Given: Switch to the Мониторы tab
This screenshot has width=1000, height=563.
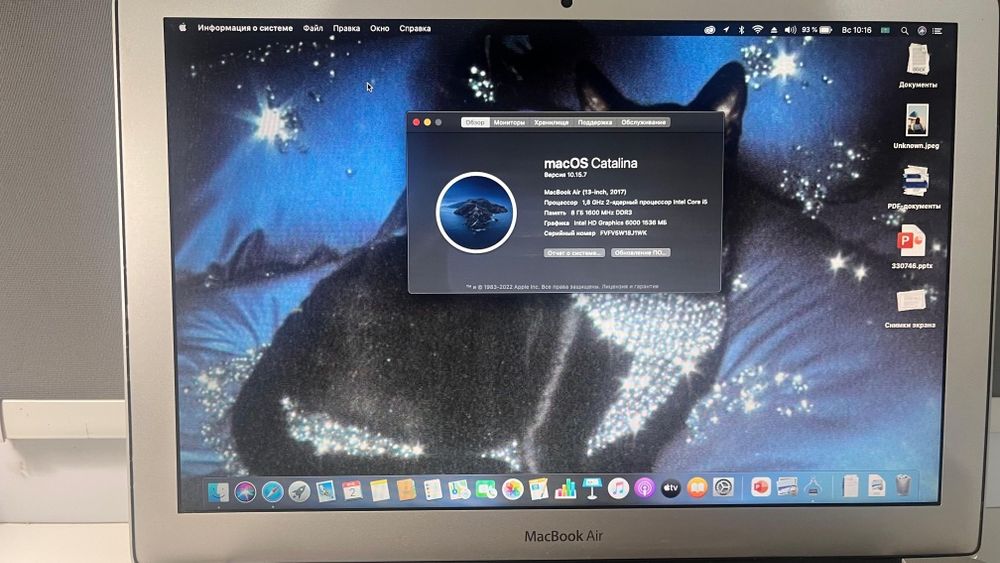Looking at the screenshot, I should click(x=509, y=122).
